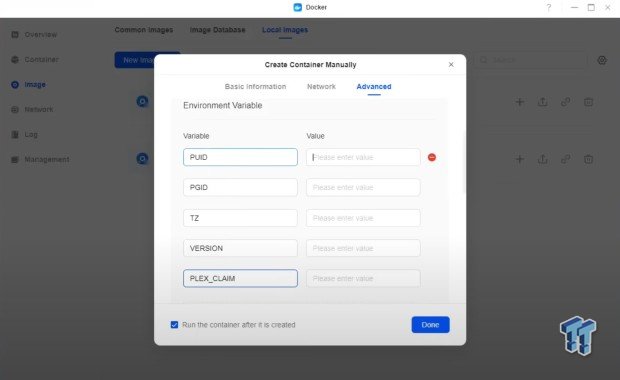Open the Docker settings gear icon
Viewport: 620px width, 380px height.
point(602,60)
